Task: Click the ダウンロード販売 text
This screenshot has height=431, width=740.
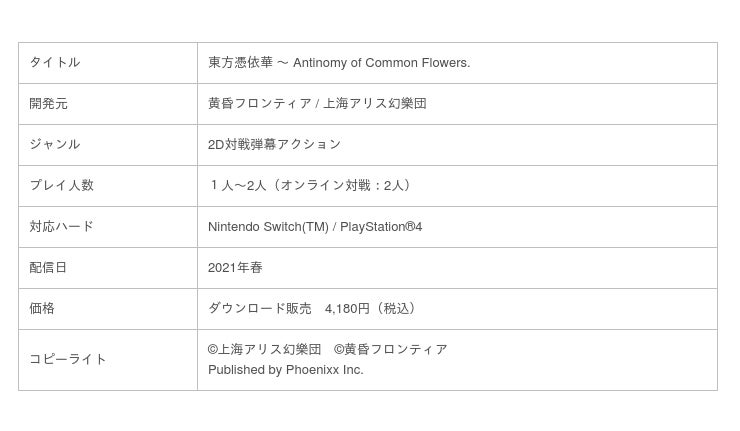Action: click(x=259, y=309)
